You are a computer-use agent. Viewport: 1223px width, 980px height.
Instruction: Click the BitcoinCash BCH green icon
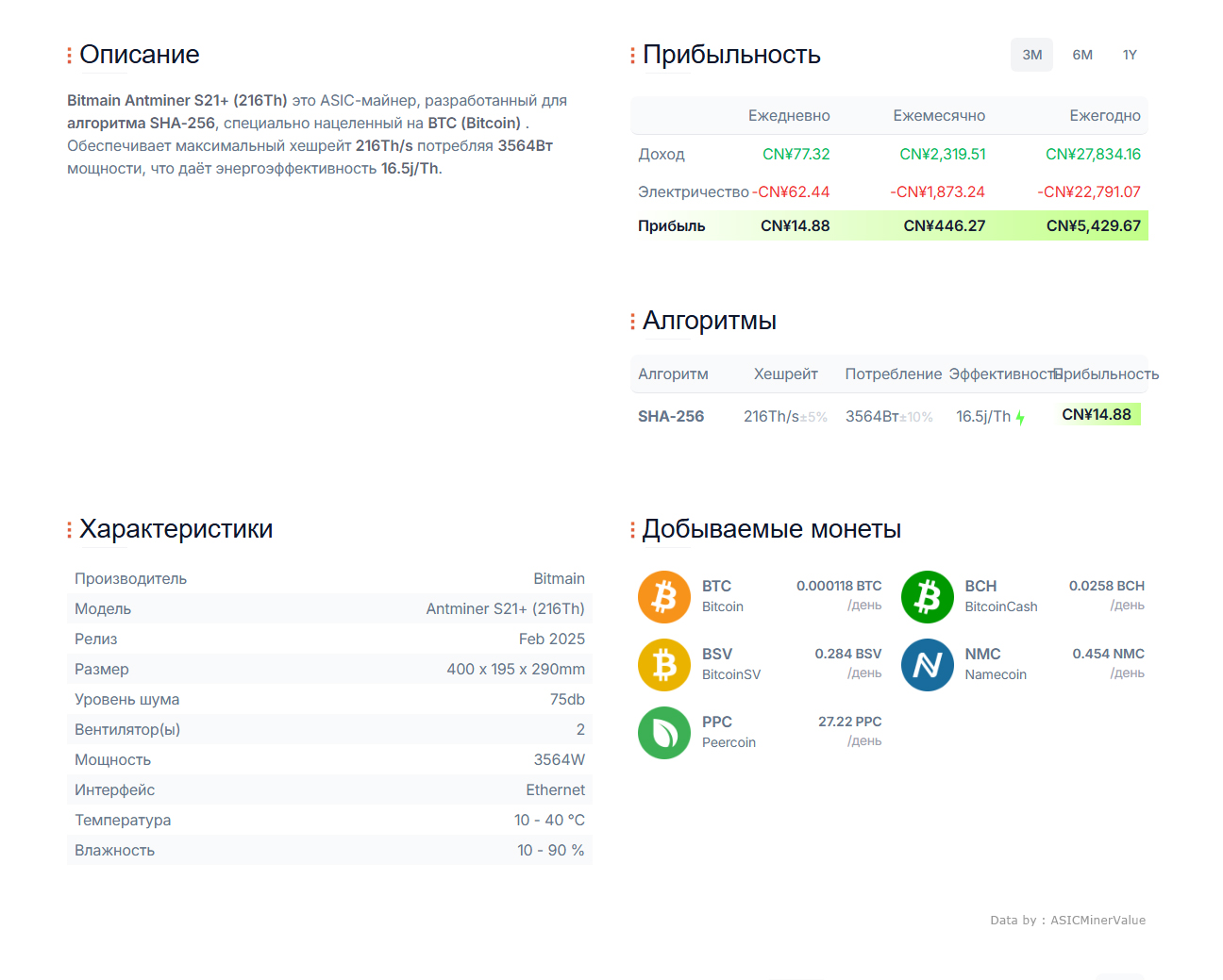(x=928, y=597)
